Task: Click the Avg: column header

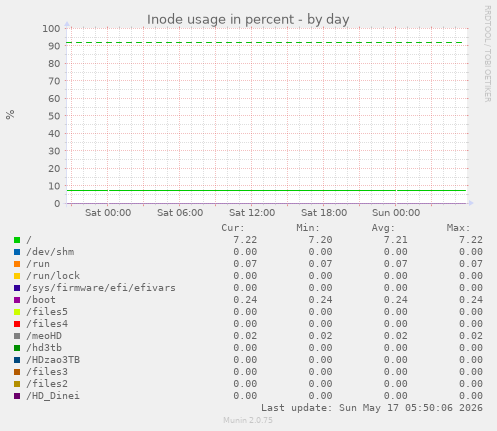Action: [383, 228]
